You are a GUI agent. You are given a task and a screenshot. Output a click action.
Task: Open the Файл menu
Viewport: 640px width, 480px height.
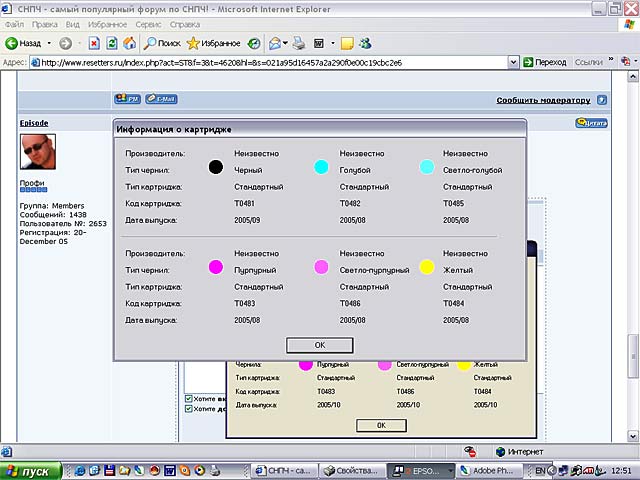pos(15,24)
